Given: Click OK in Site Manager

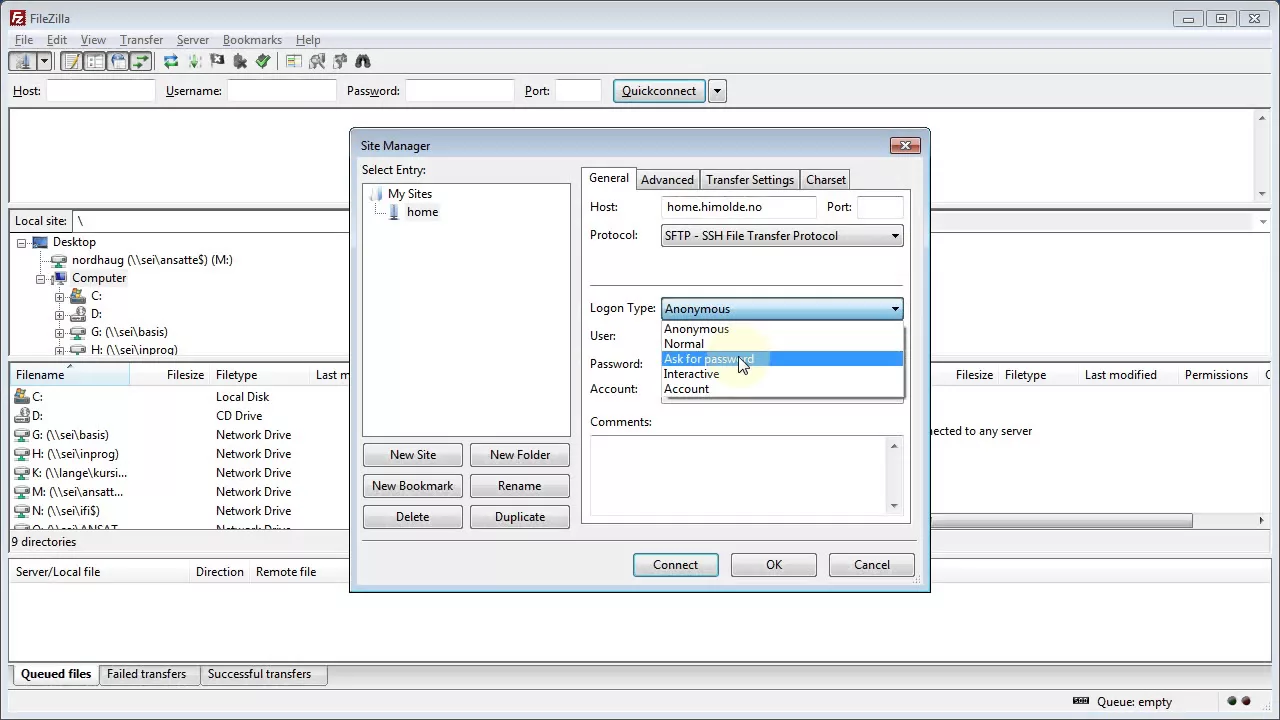Looking at the screenshot, I should tap(774, 565).
